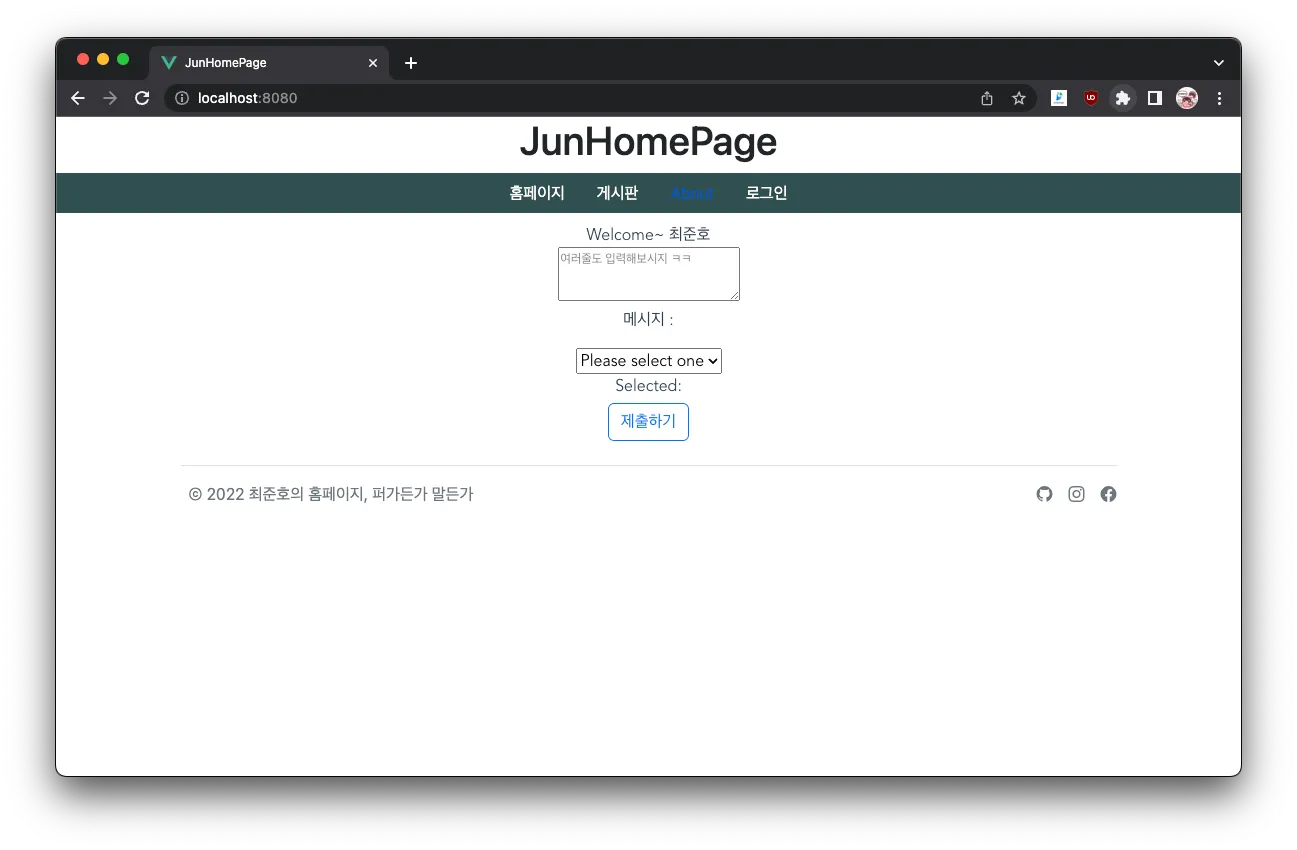Open the Extensions puzzle piece menu
This screenshot has height=850, width=1297.
click(1123, 98)
